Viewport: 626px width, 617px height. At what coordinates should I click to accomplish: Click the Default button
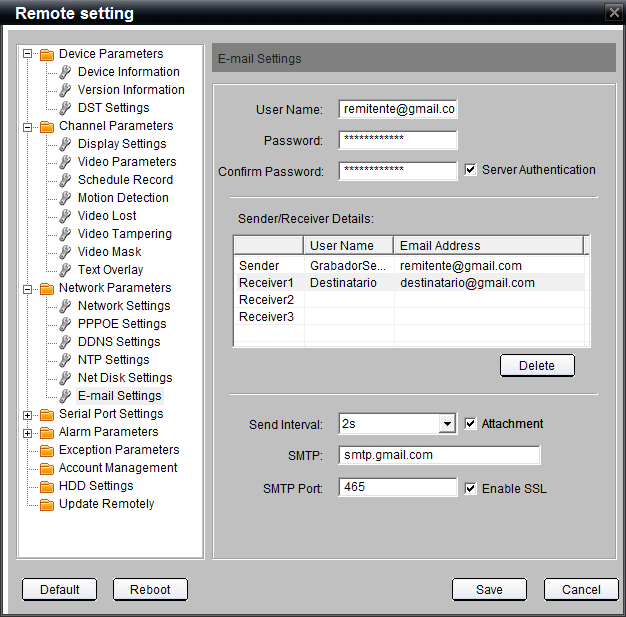[59, 589]
